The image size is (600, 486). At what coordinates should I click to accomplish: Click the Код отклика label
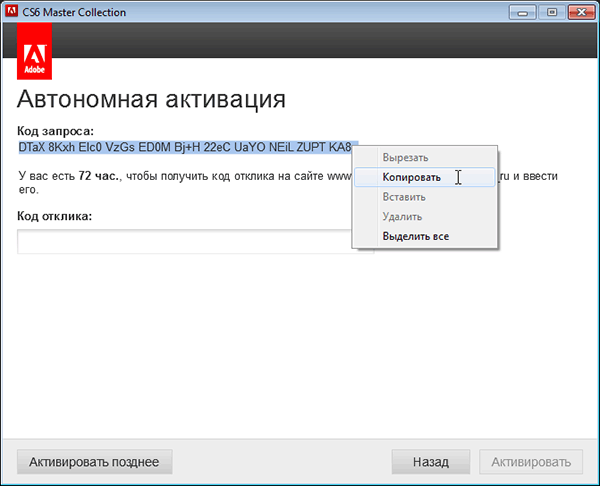click(55, 216)
